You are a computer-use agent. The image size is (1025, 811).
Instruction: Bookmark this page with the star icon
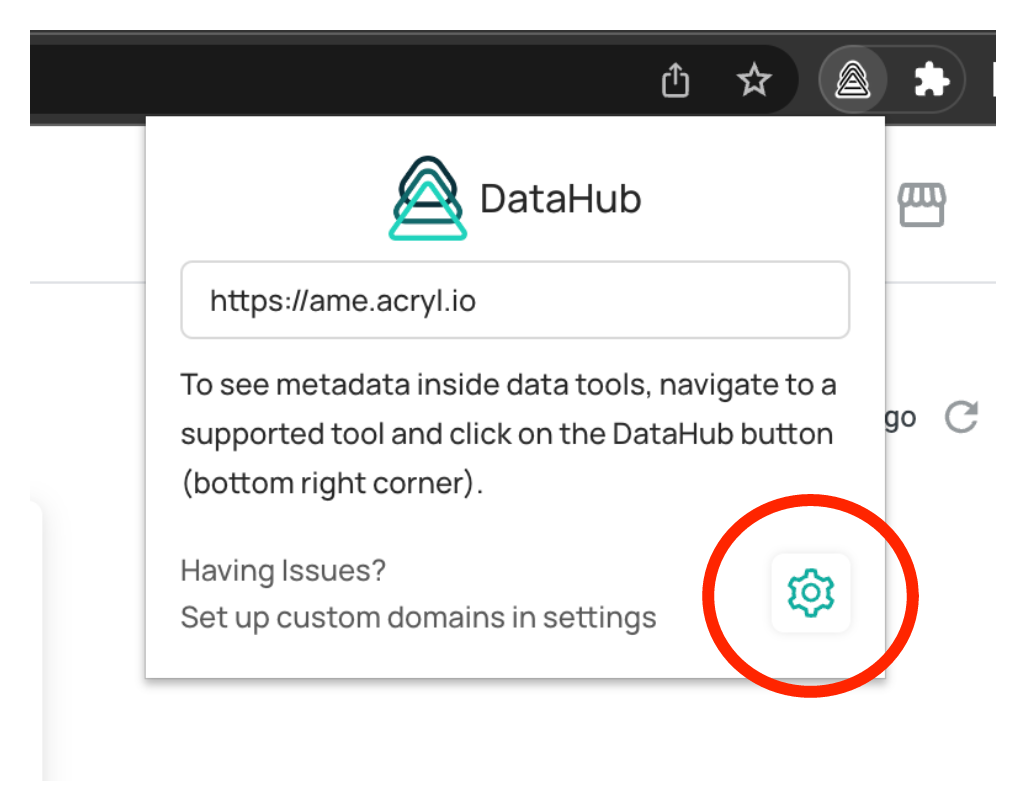click(x=754, y=80)
